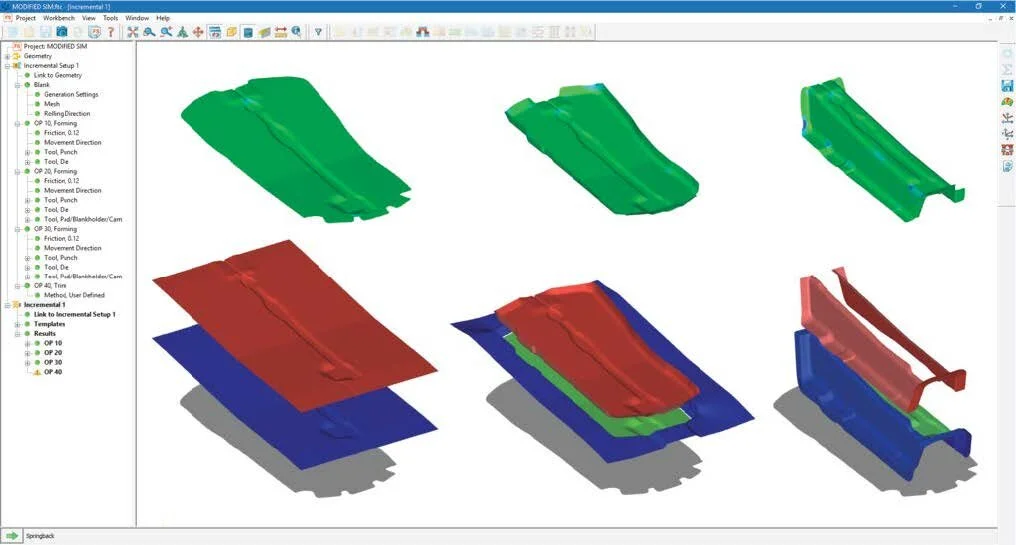The width and height of the screenshot is (1016, 545).
Task: Select Project: MODIFIED SIM tree root
Action: 55,47
